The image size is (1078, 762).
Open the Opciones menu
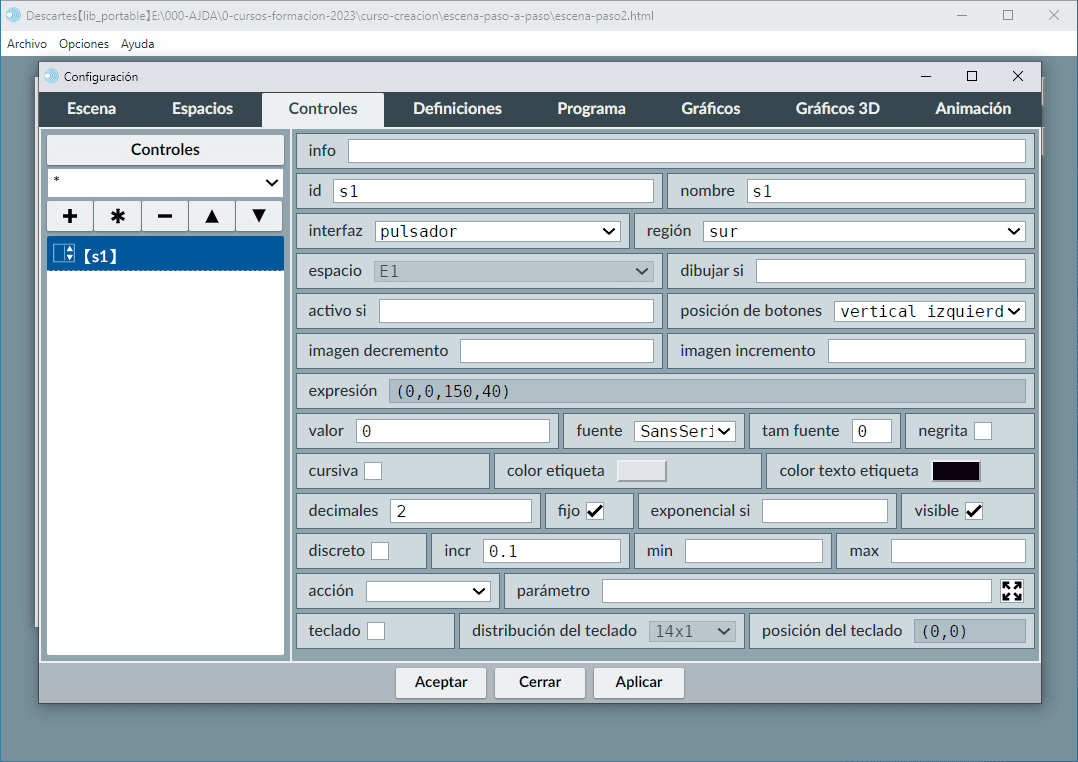coord(84,44)
